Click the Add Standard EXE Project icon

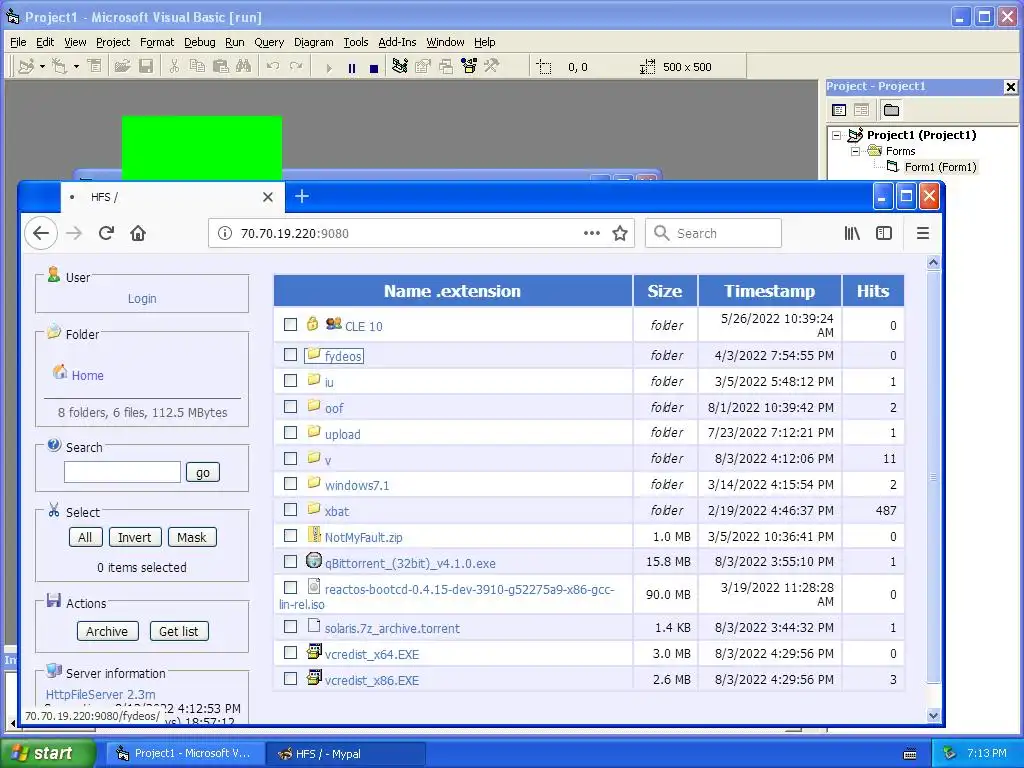26,67
